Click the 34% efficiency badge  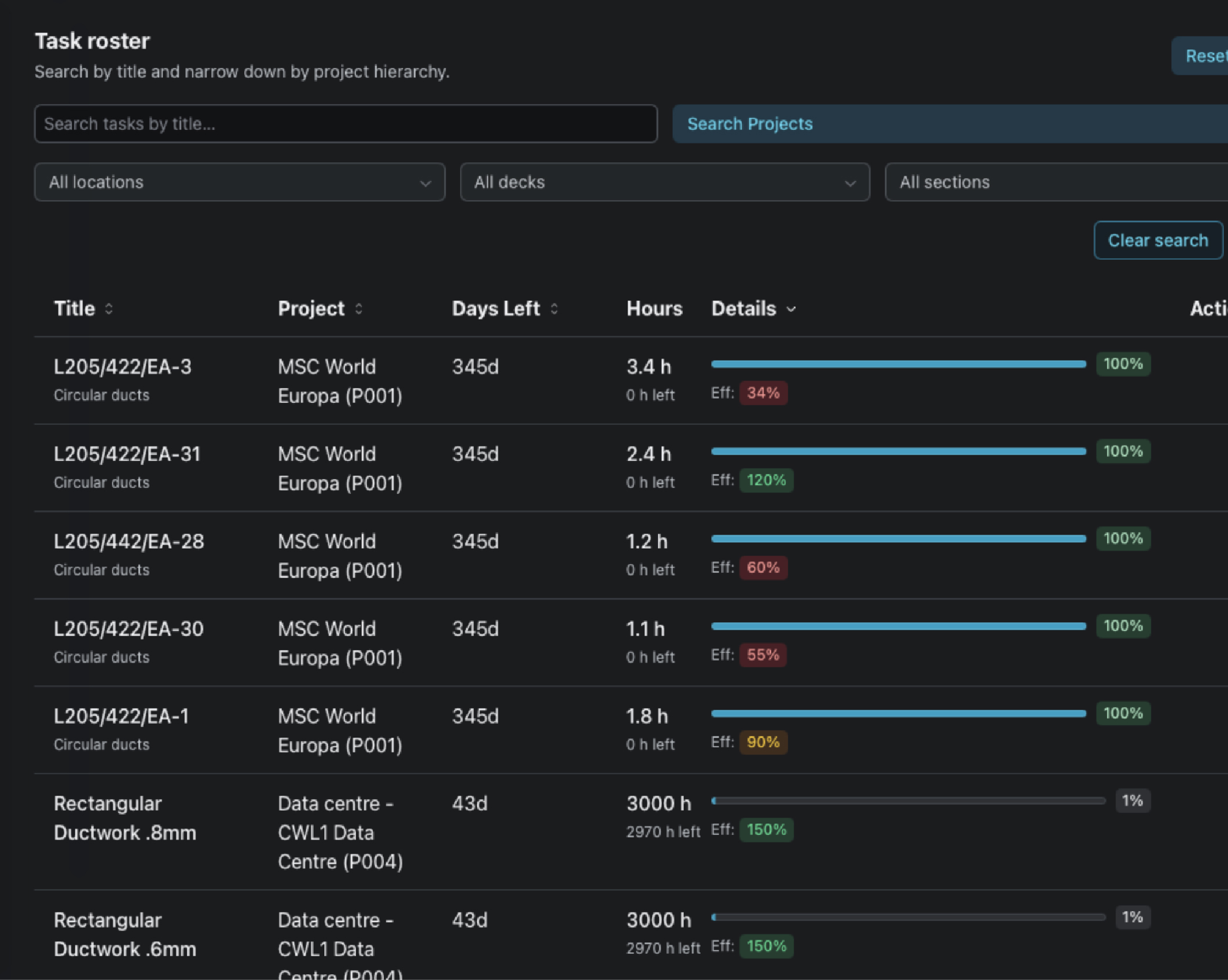[x=763, y=393]
